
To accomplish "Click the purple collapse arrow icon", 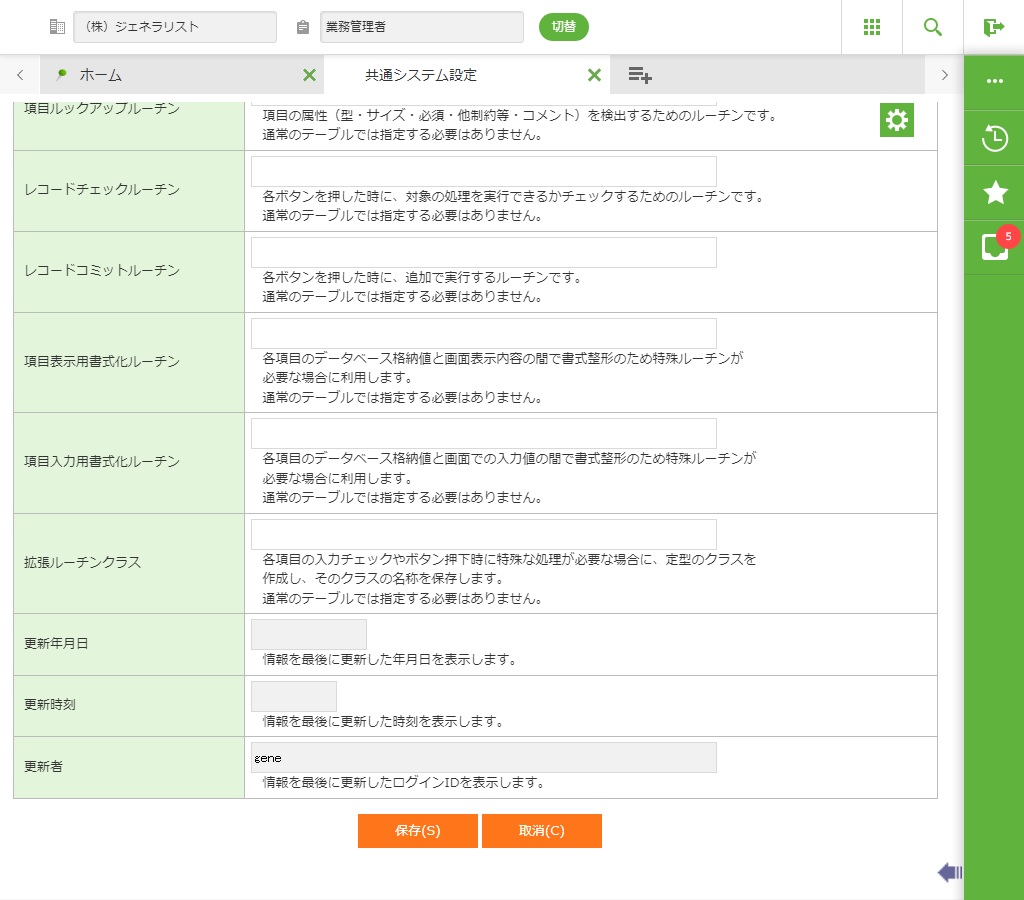I will 949,873.
